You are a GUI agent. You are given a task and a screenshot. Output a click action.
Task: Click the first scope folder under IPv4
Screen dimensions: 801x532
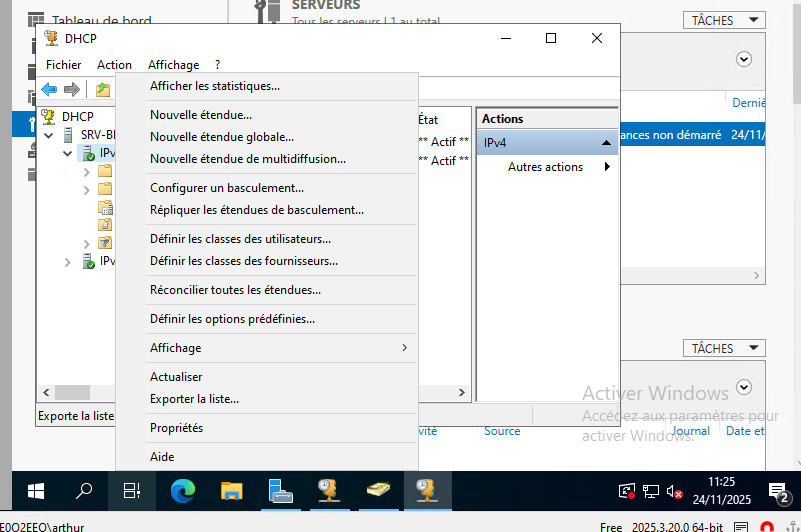105,171
